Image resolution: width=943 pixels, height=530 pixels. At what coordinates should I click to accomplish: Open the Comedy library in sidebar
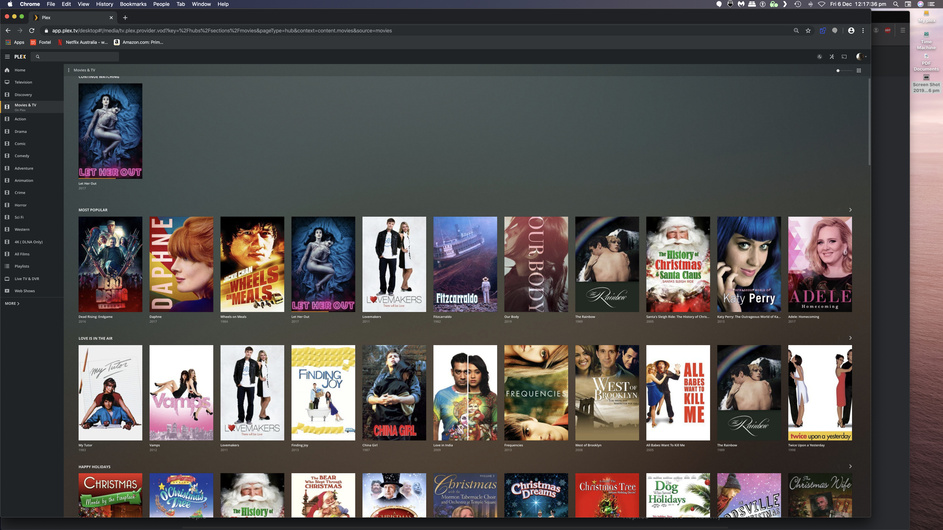(31, 156)
